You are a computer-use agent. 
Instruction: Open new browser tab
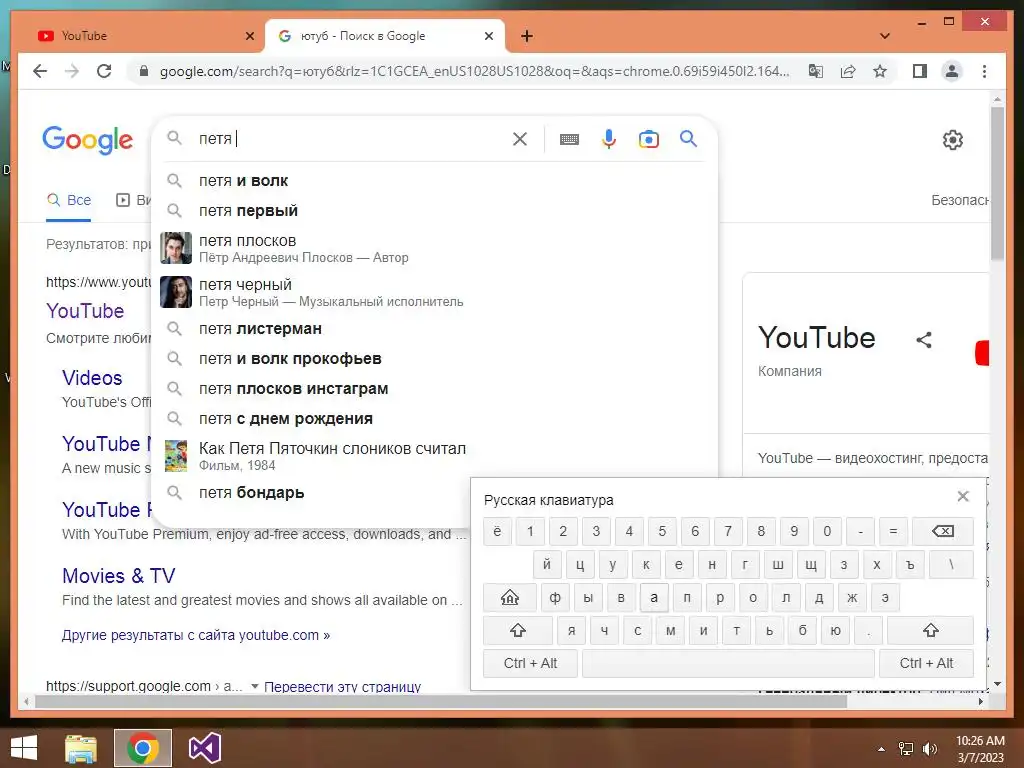point(527,36)
